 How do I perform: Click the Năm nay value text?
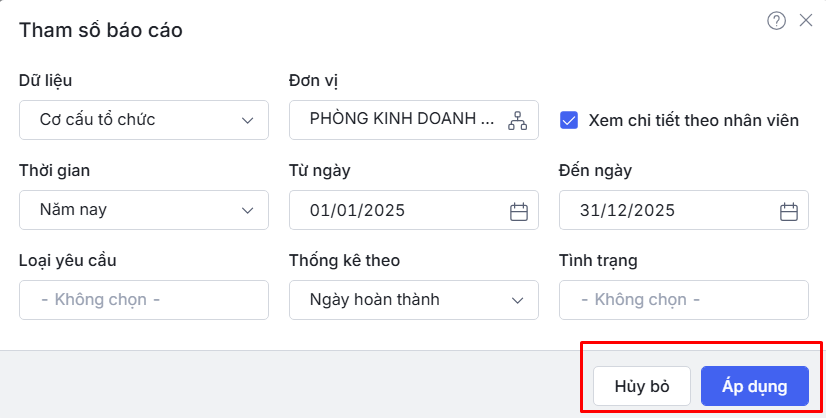click(x=73, y=211)
